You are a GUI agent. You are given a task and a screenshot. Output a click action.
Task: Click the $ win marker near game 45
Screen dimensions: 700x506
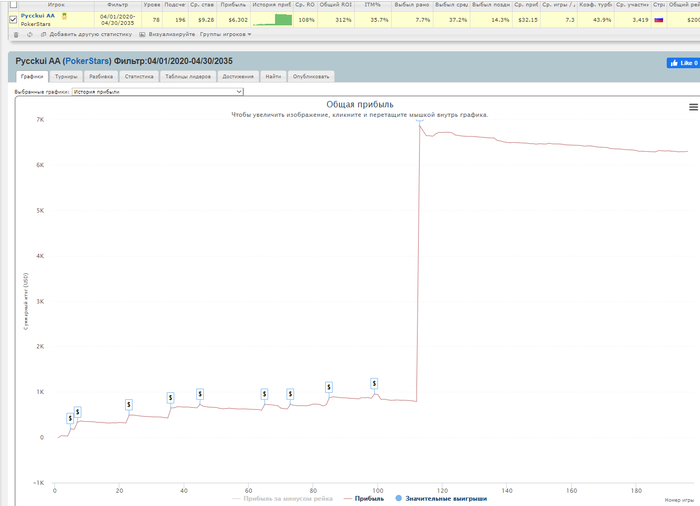click(200, 394)
